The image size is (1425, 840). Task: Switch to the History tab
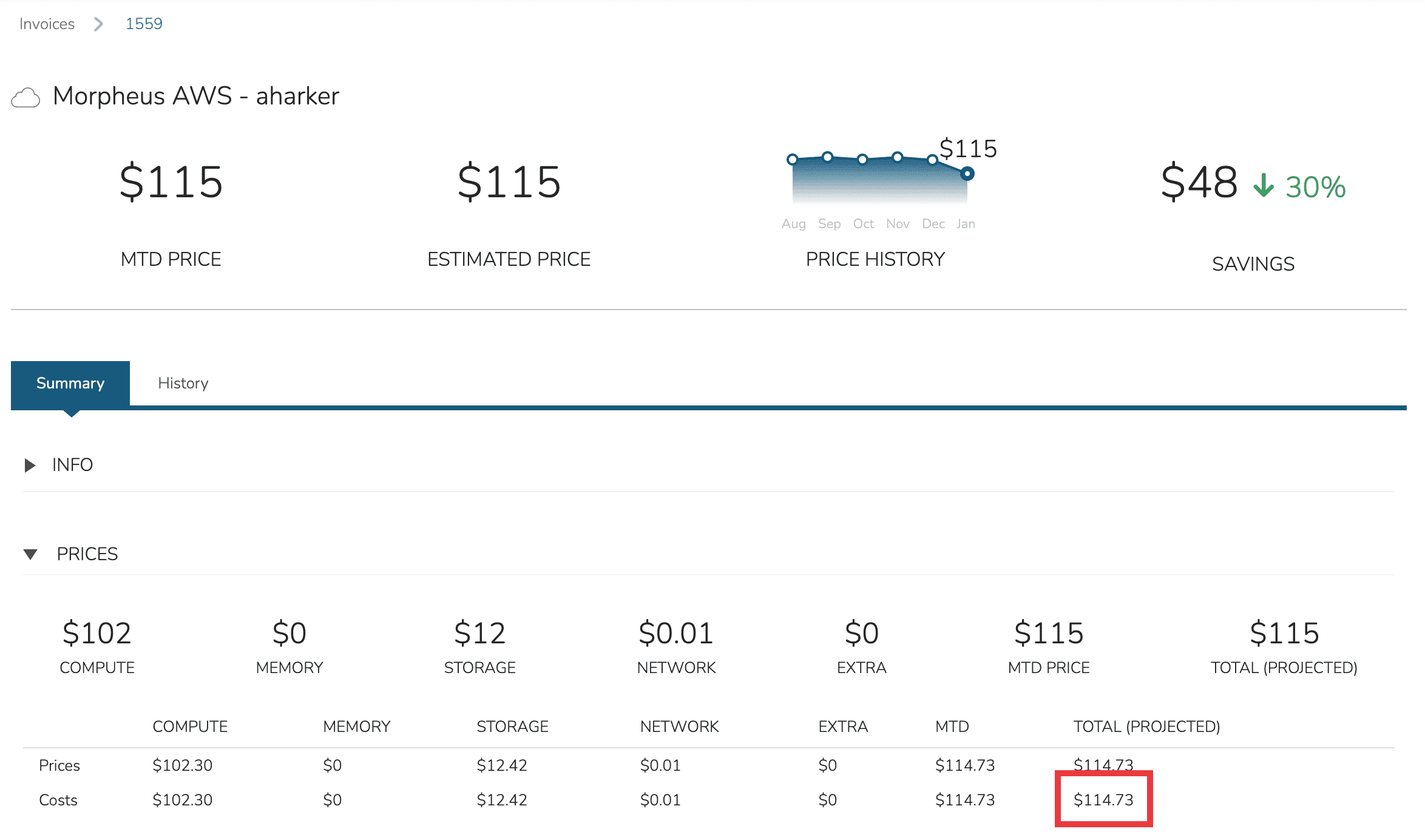tap(183, 383)
